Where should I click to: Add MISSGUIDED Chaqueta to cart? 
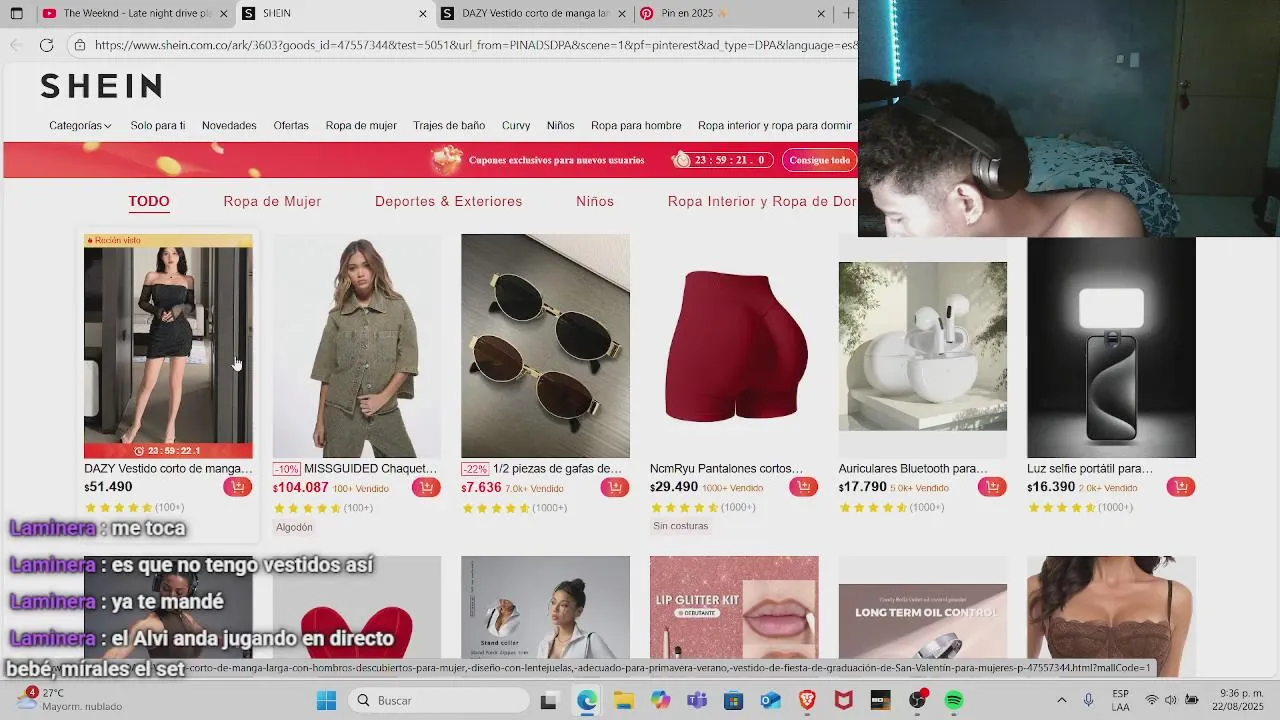(x=426, y=487)
